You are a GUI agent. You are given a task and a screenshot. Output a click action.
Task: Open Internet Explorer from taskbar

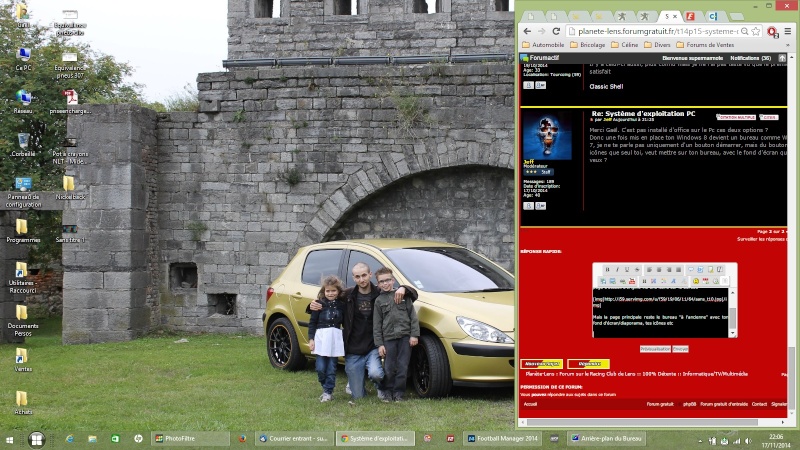70,439
